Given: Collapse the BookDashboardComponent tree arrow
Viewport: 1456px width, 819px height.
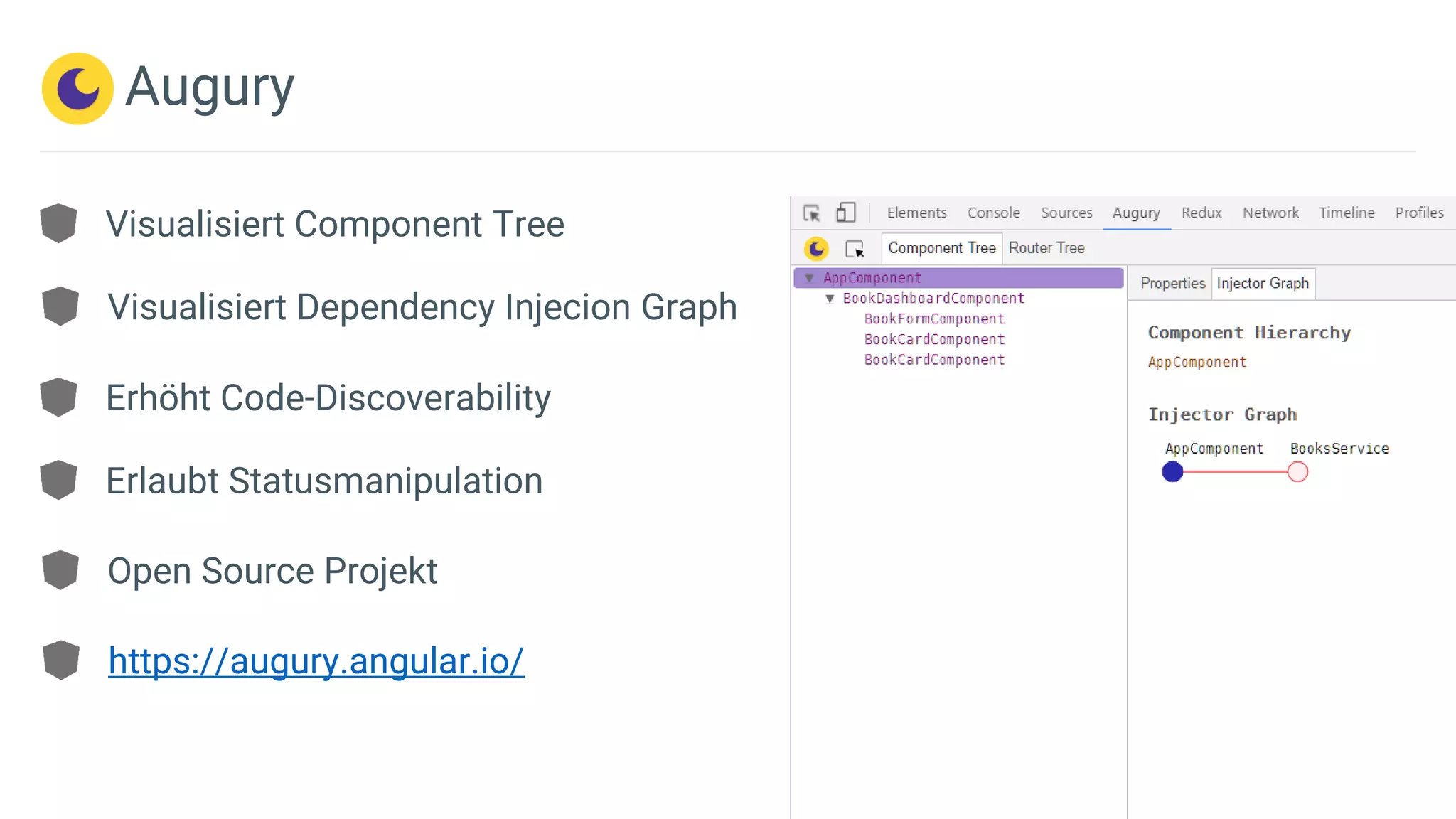Looking at the screenshot, I should click(x=830, y=299).
